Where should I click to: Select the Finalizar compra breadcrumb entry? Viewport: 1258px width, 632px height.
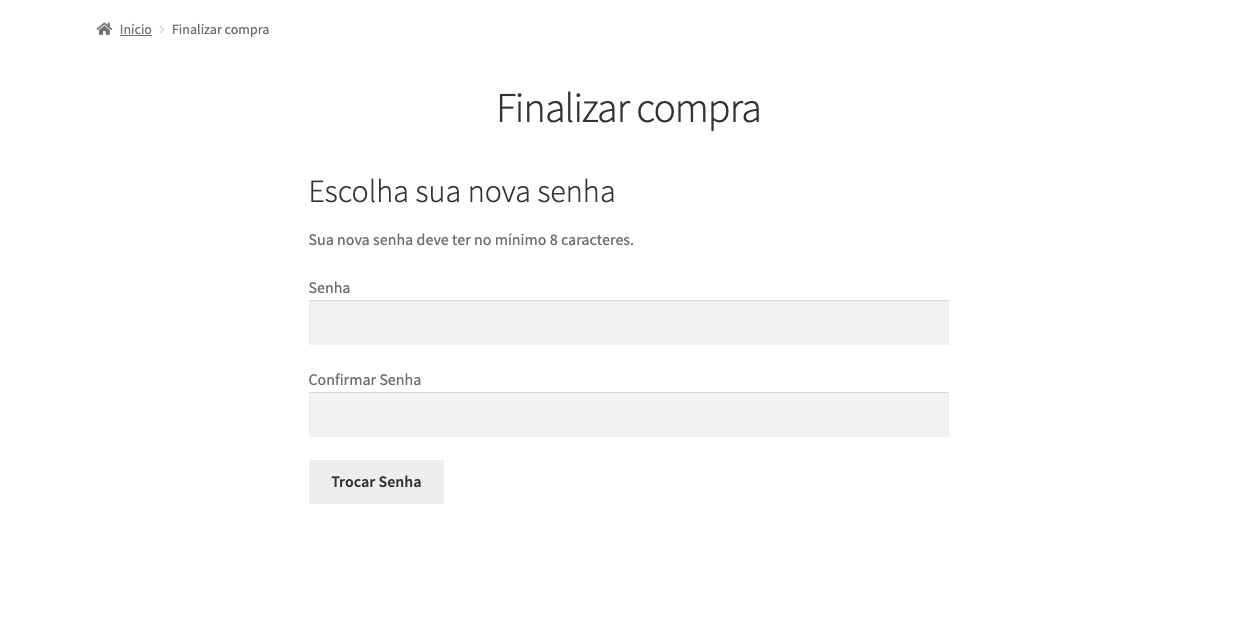pos(220,29)
